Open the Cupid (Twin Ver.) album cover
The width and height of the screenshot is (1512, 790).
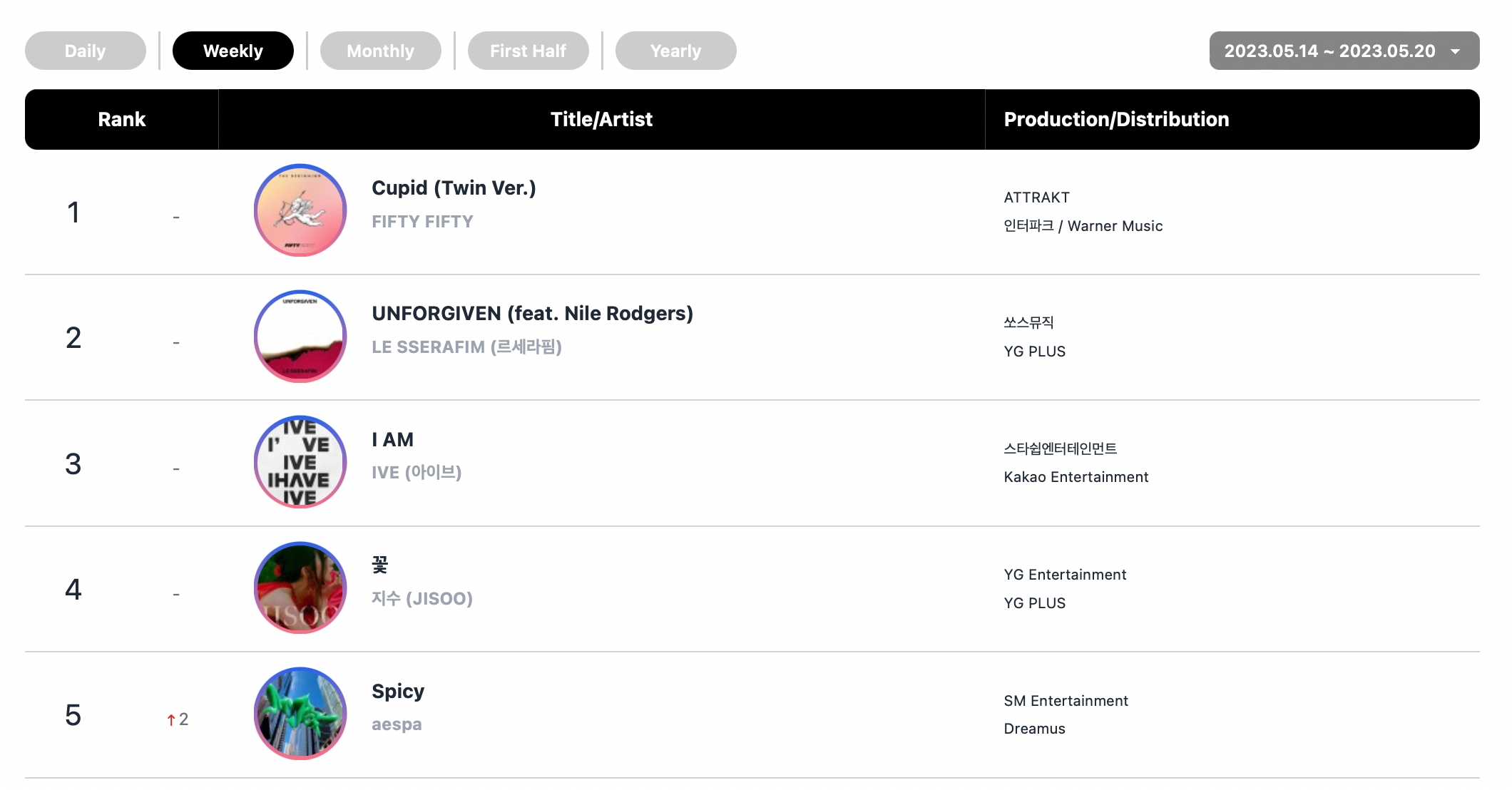(300, 210)
